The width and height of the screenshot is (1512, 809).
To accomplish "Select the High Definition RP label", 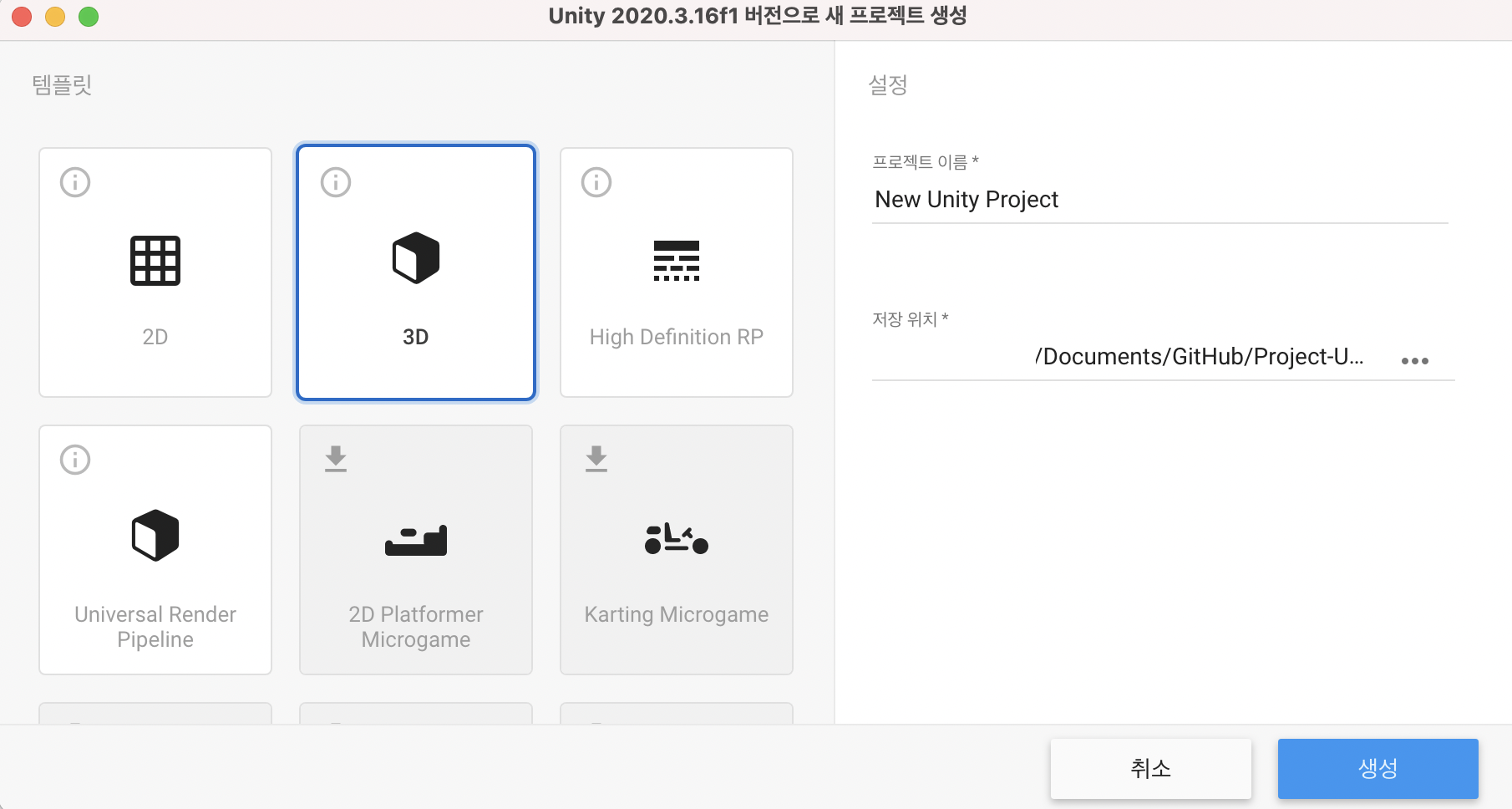I will pos(677,337).
